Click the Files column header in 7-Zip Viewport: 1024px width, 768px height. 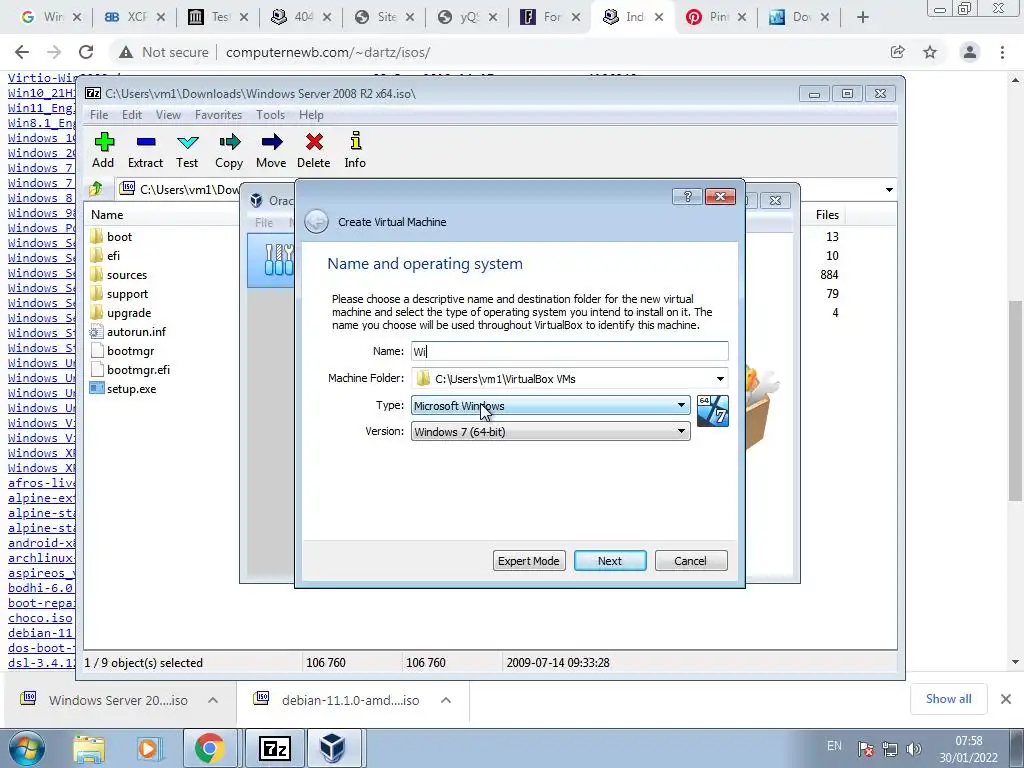click(x=827, y=215)
